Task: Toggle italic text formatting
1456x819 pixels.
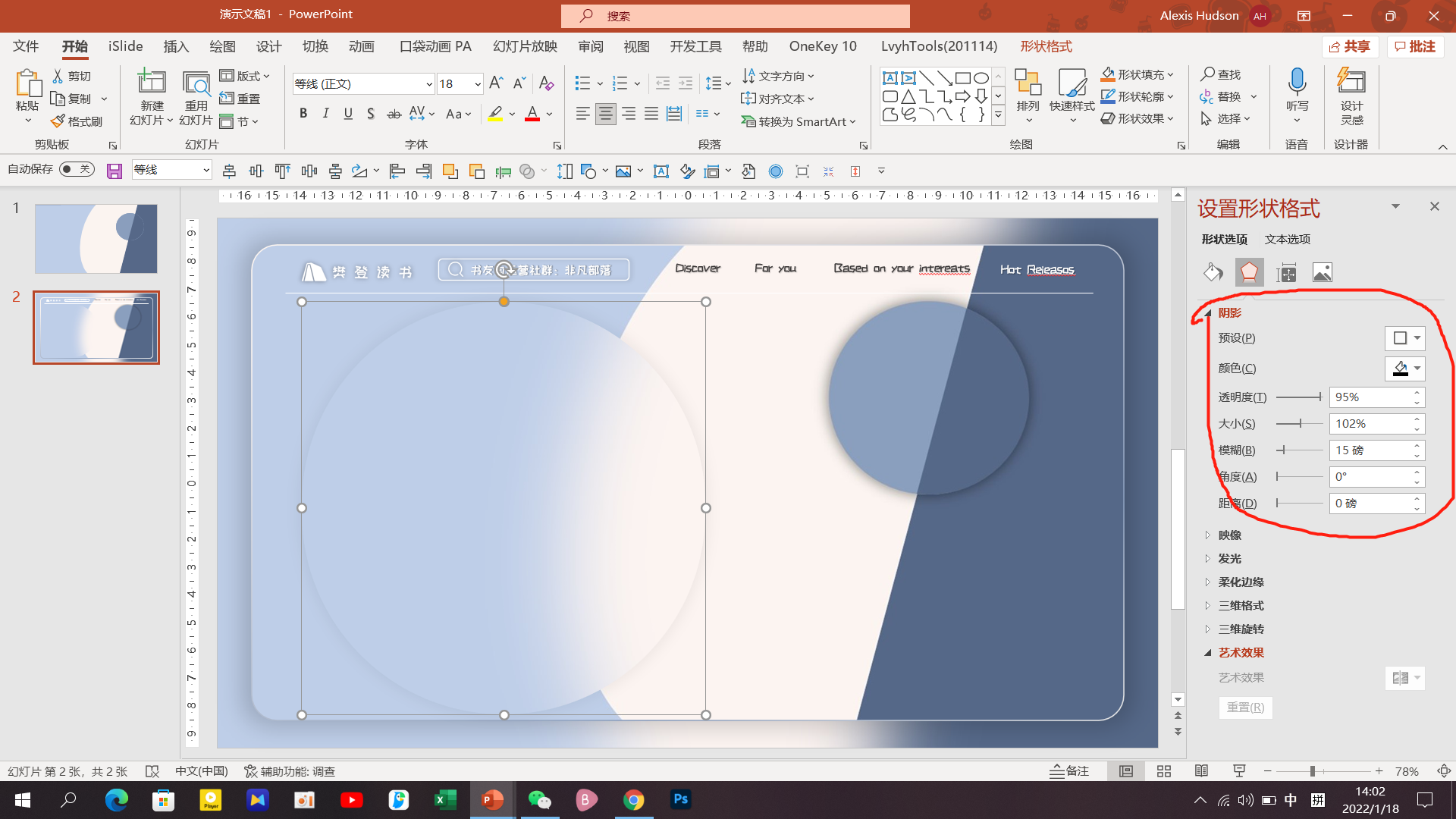Action: (326, 114)
